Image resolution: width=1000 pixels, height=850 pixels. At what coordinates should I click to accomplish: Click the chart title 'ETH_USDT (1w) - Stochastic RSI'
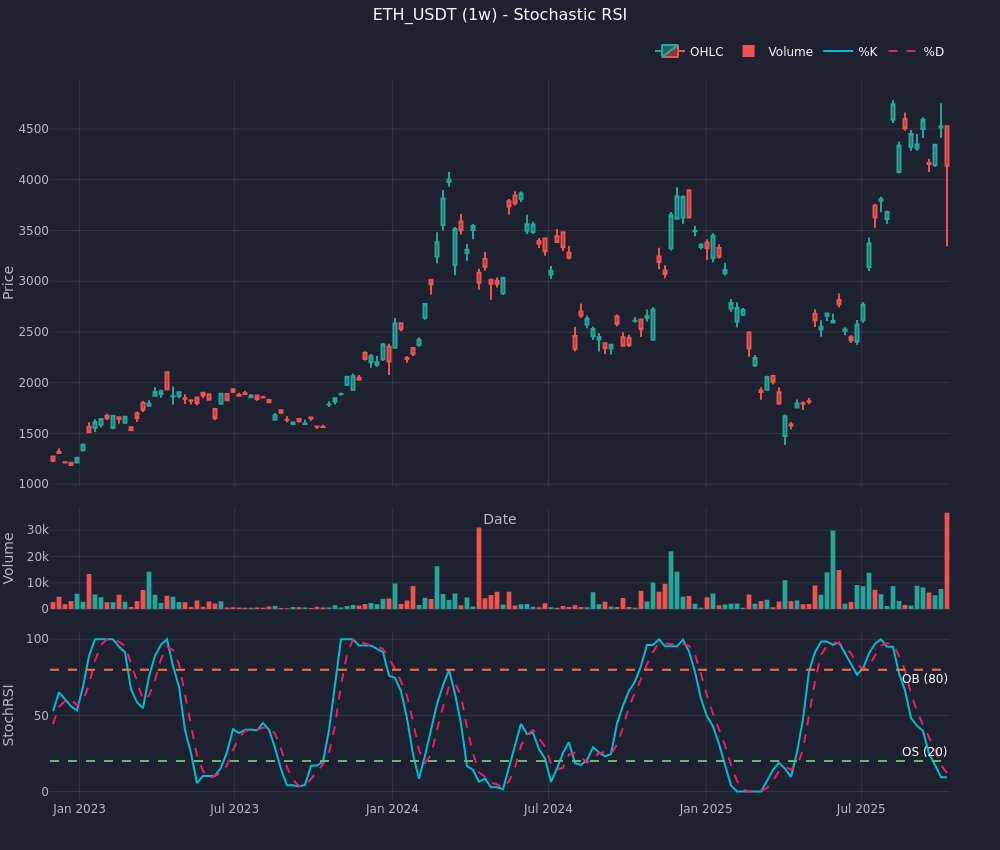[x=500, y=15]
